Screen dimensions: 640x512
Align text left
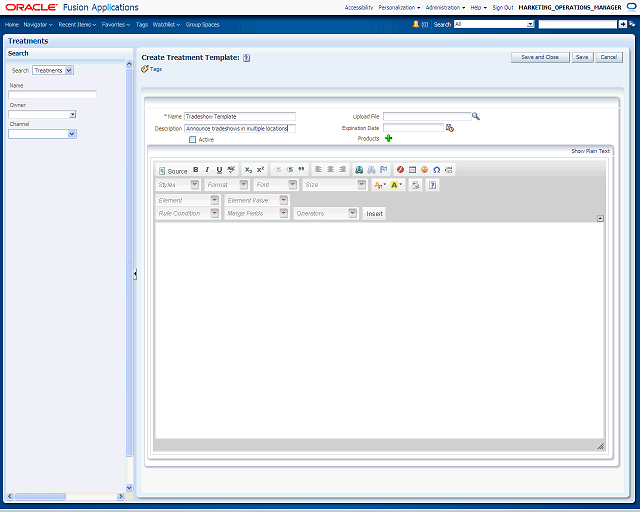point(318,169)
